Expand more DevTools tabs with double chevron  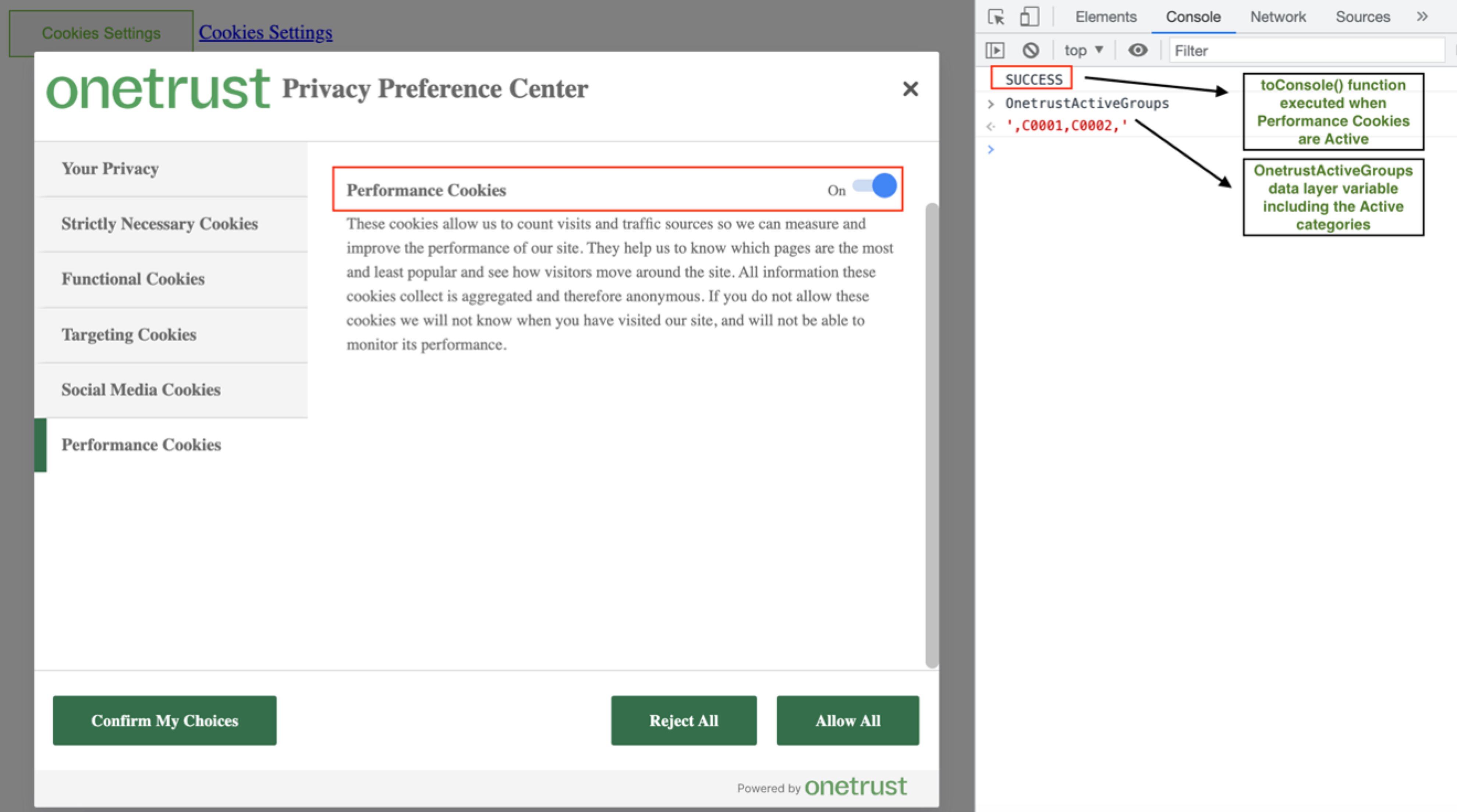1422,17
